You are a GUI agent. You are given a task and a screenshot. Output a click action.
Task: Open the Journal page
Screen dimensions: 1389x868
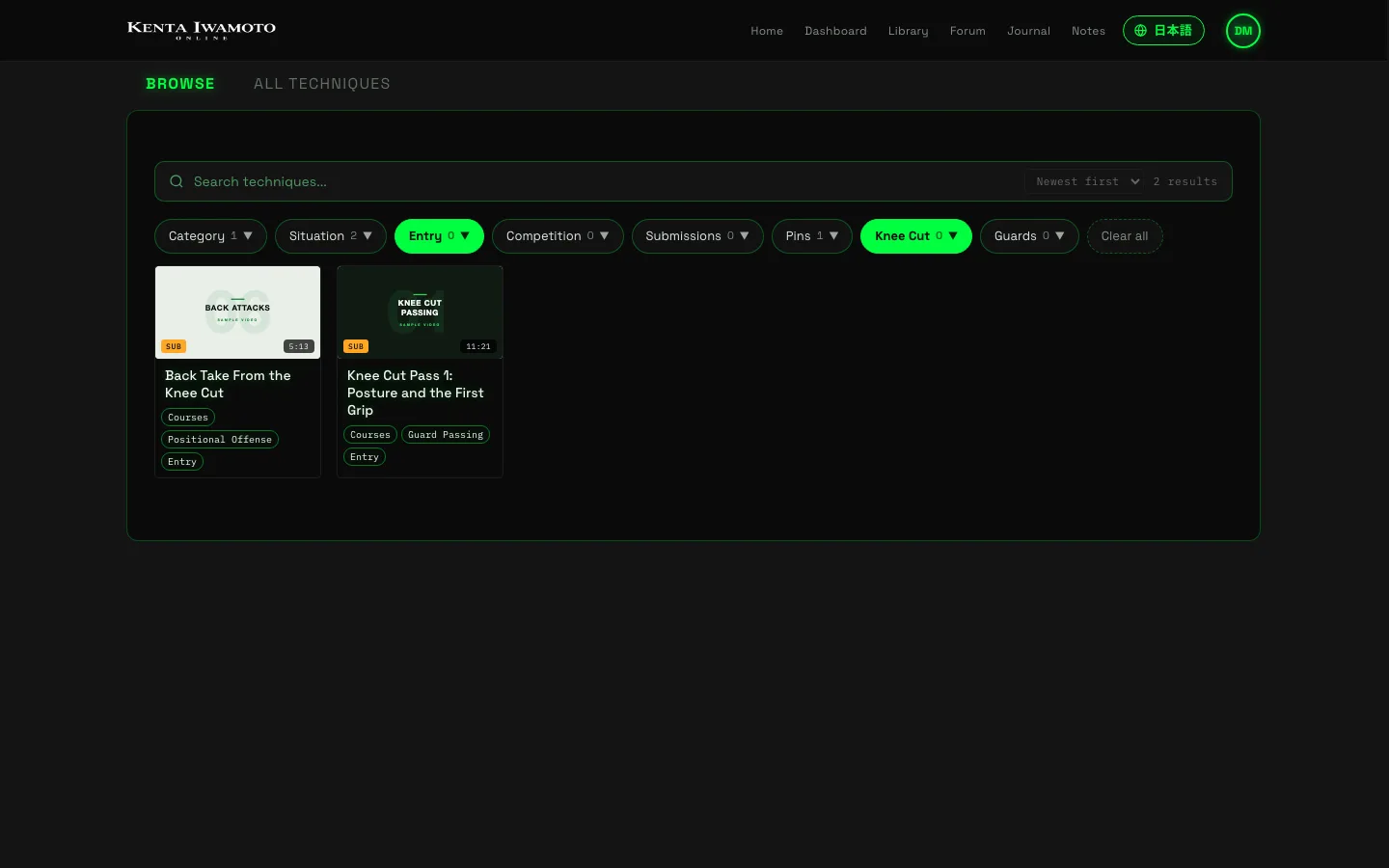tap(1028, 31)
